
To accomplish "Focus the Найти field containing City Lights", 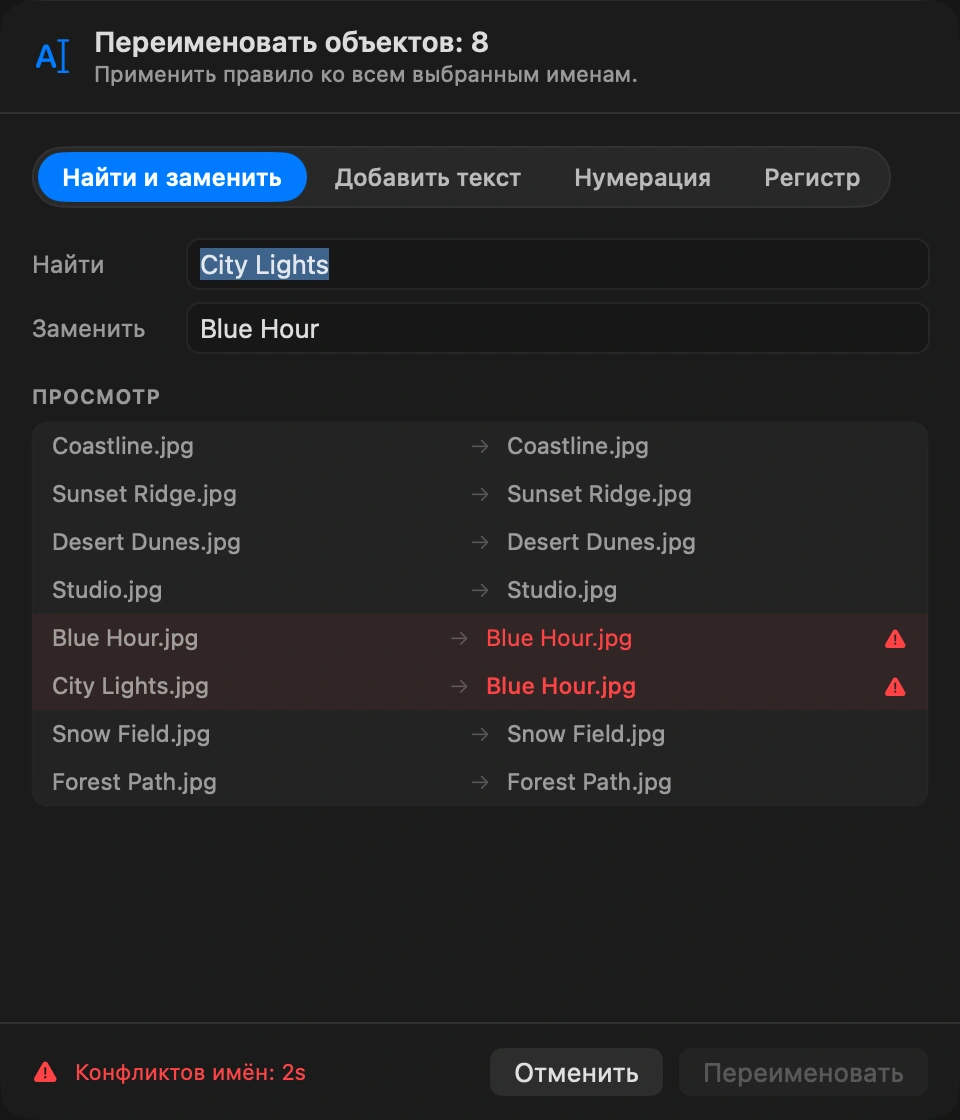I will pyautogui.click(x=557, y=264).
